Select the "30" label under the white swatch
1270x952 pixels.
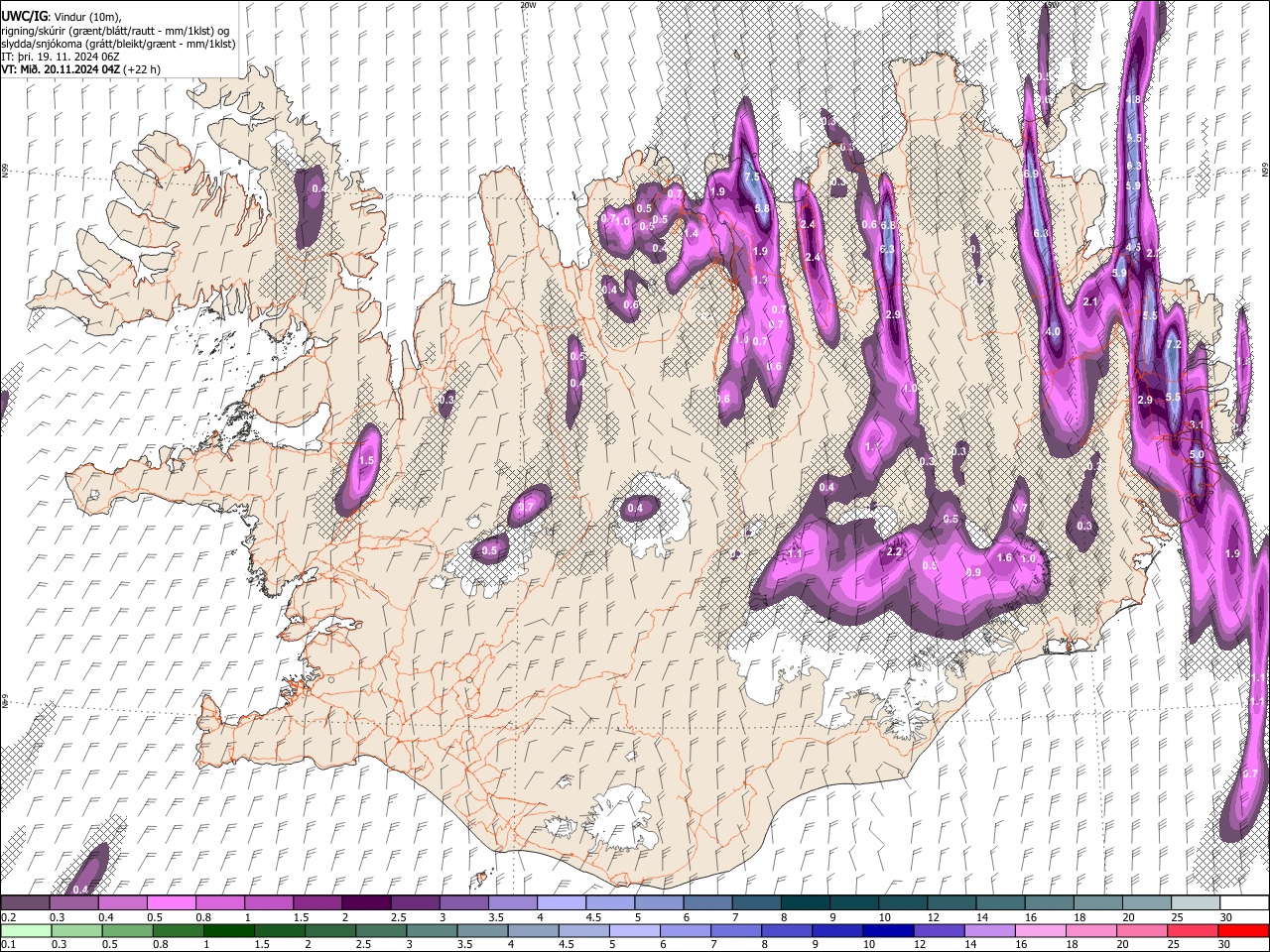[1226, 917]
